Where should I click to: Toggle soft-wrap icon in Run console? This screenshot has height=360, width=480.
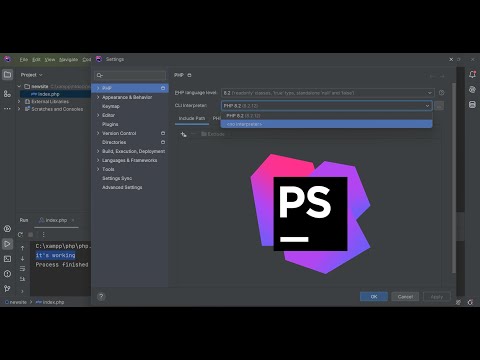coord(22,268)
